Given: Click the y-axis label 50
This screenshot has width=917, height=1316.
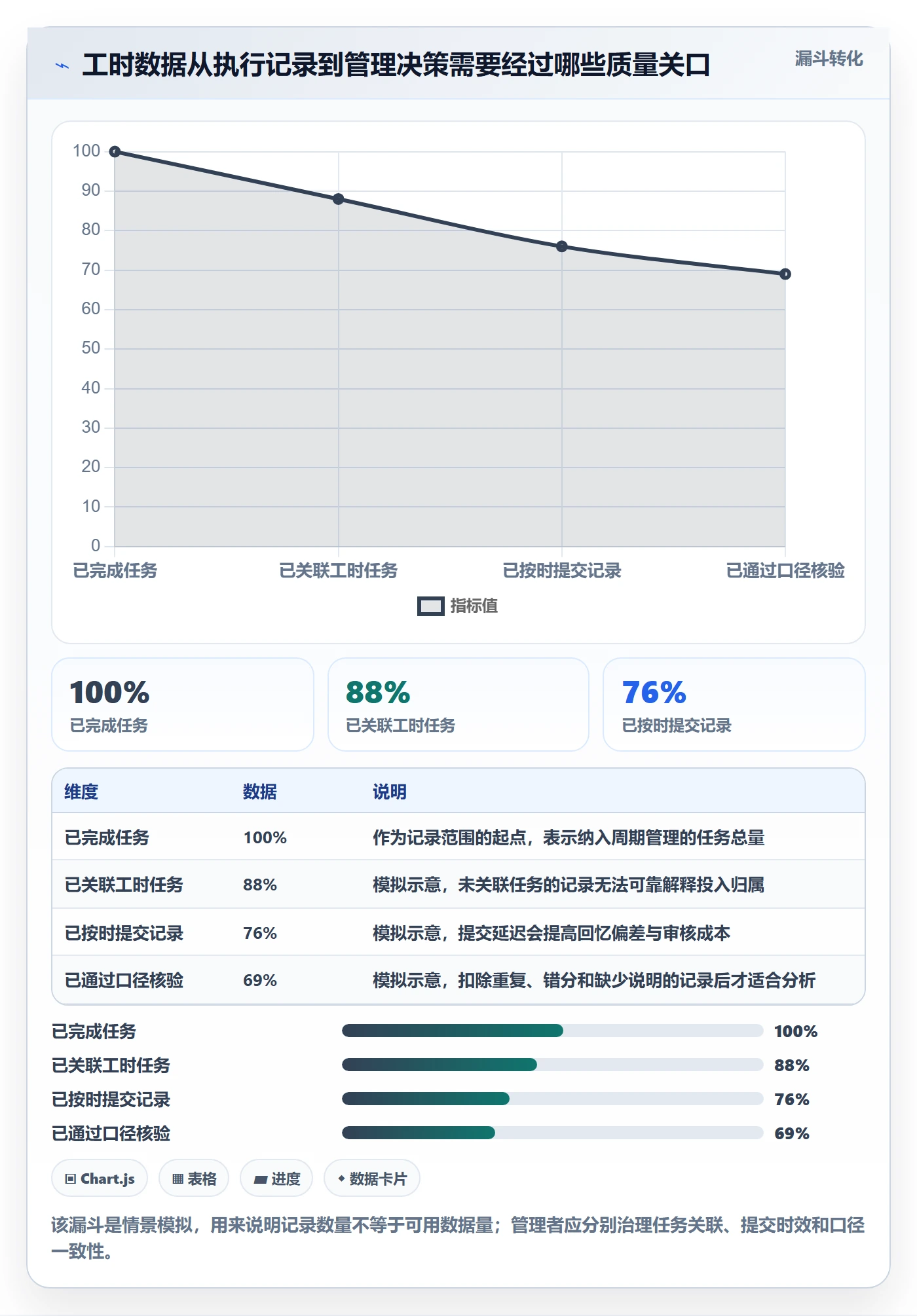Looking at the screenshot, I should click(91, 348).
